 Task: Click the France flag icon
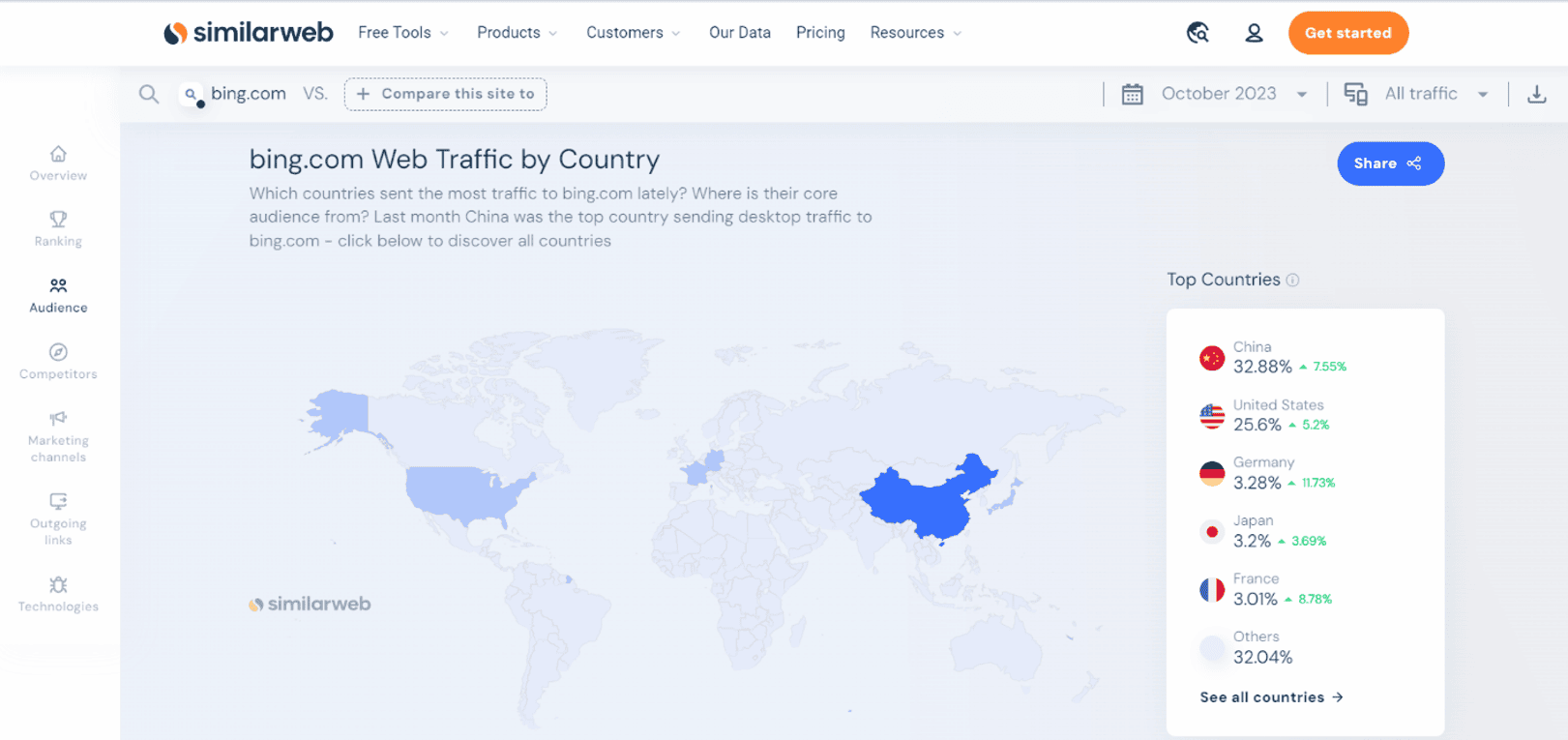pos(1212,590)
